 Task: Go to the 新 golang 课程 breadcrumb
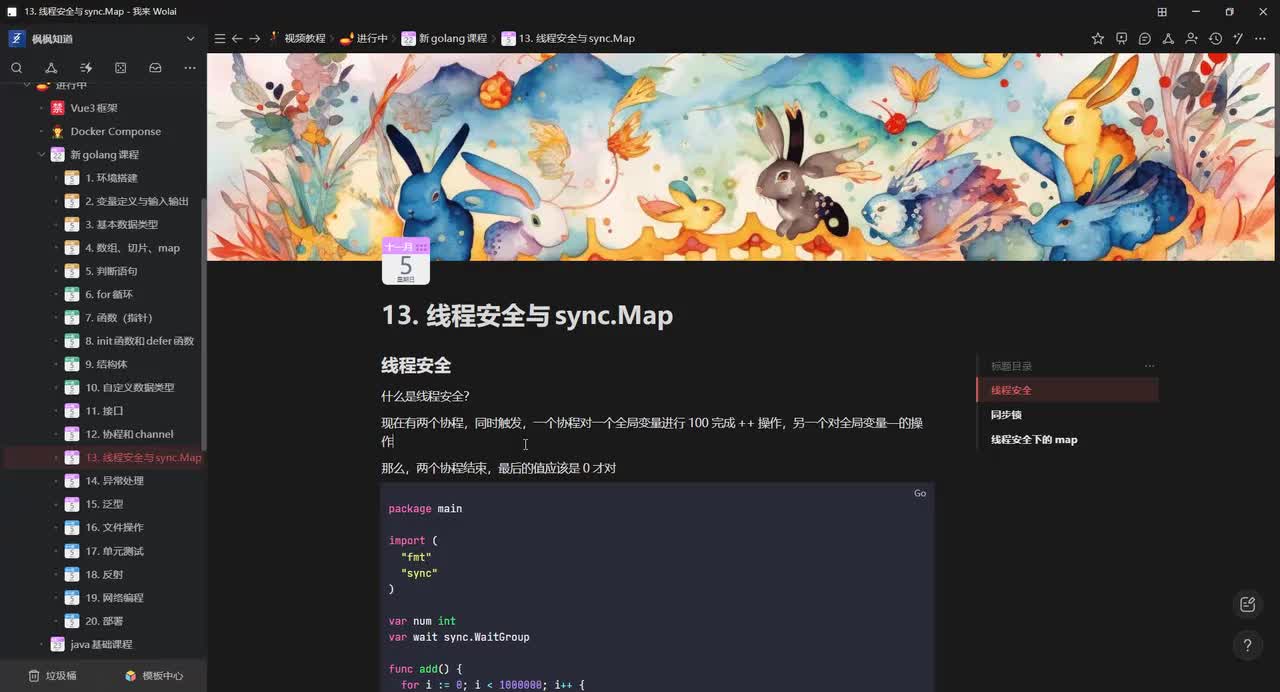click(444, 38)
